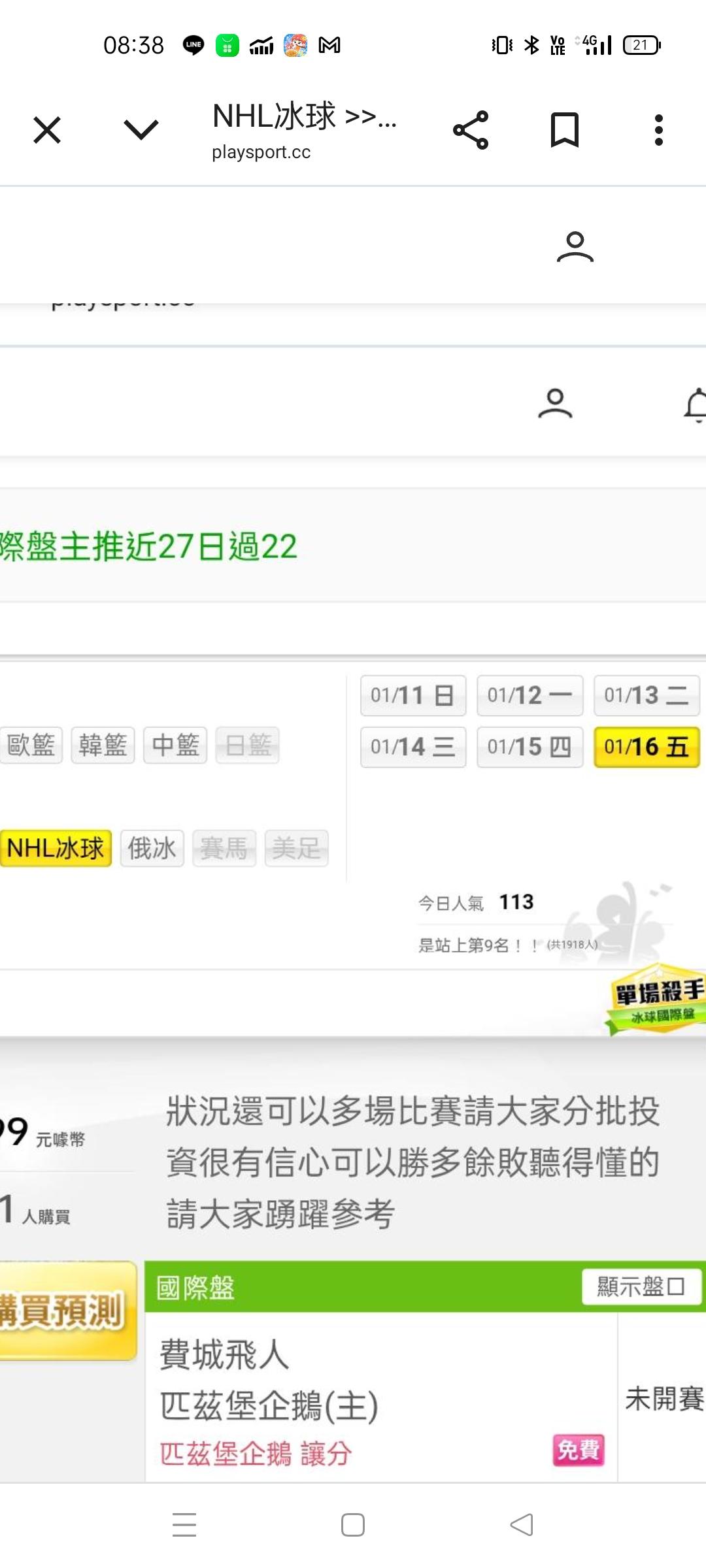Switch to the 01/13 二 date
706x1568 pixels.
pos(647,695)
